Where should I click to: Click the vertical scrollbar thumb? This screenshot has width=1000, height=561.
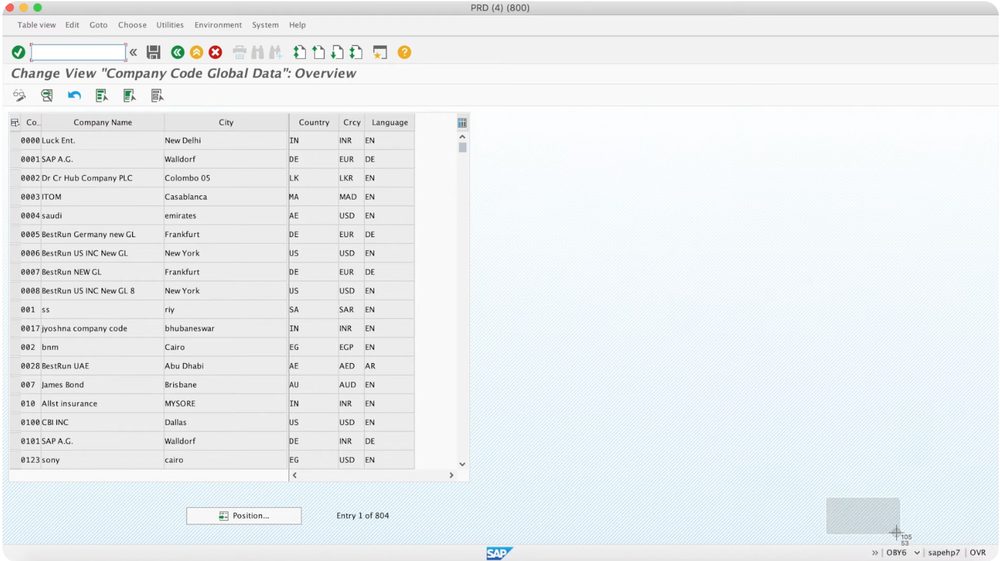pos(462,147)
